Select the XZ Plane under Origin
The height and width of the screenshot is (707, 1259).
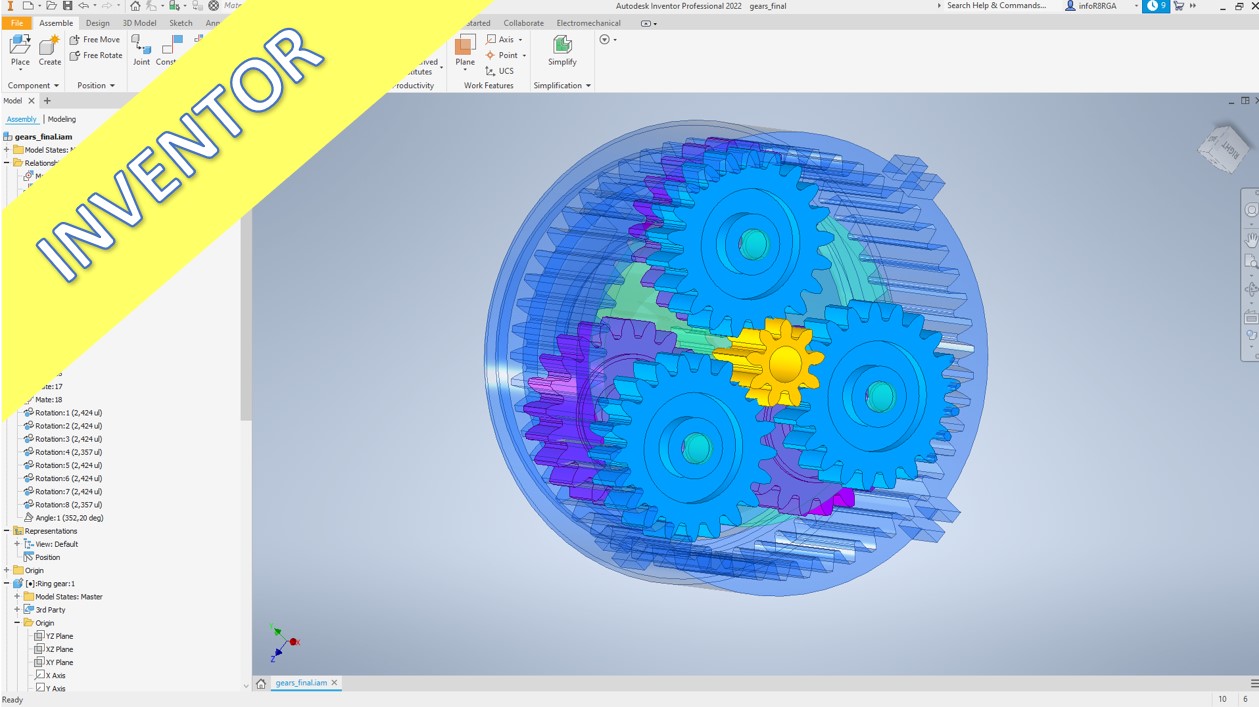(53, 649)
